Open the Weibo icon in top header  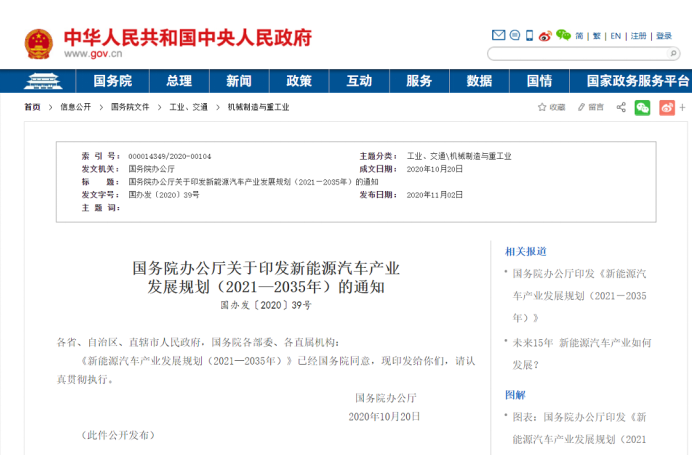pyautogui.click(x=545, y=35)
